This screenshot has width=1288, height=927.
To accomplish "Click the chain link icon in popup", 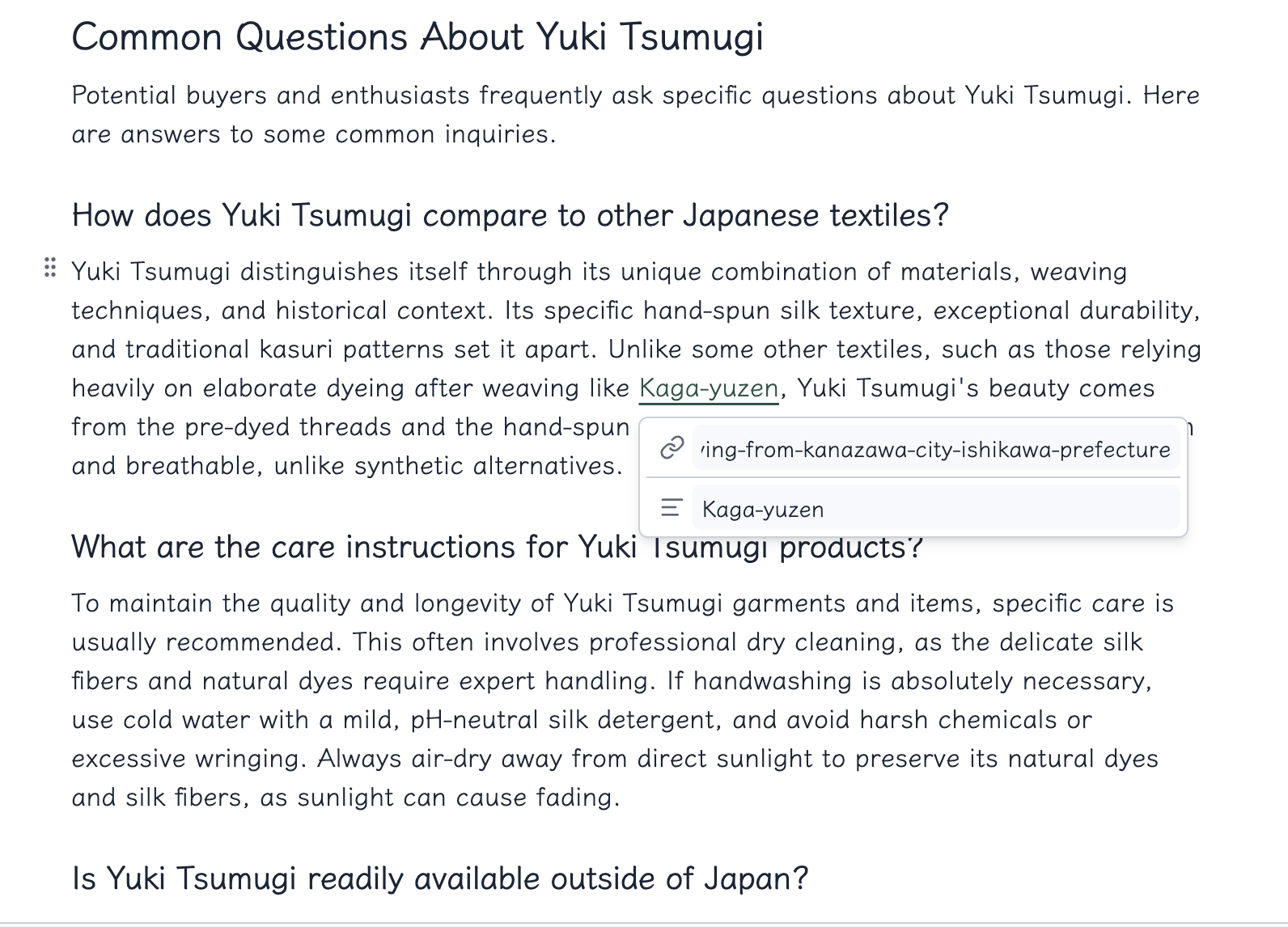I will coord(672,448).
